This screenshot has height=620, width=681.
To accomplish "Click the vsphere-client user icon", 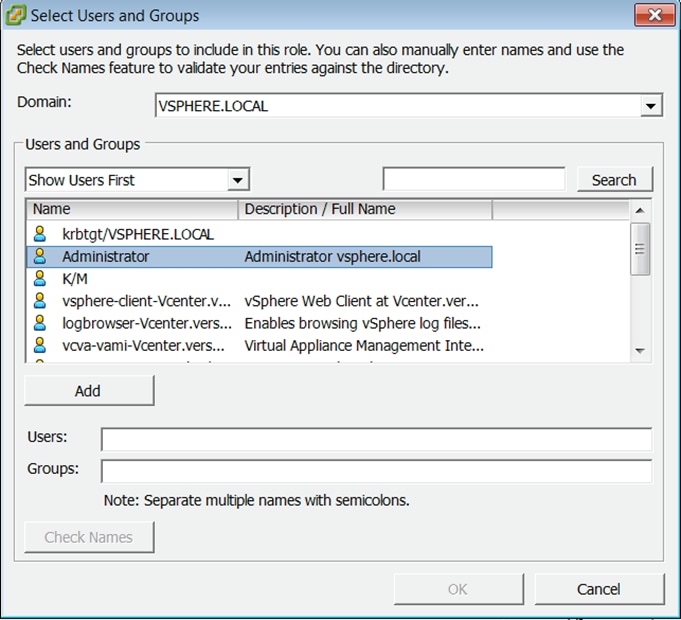I will (40, 300).
